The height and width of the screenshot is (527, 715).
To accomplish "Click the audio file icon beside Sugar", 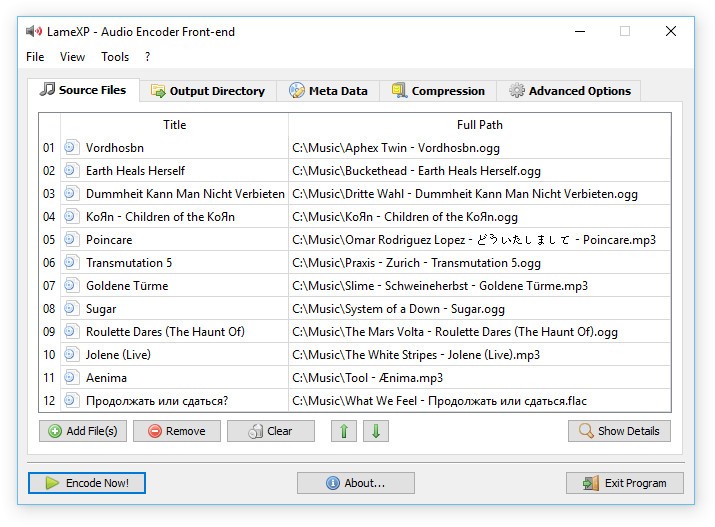I will (71, 309).
